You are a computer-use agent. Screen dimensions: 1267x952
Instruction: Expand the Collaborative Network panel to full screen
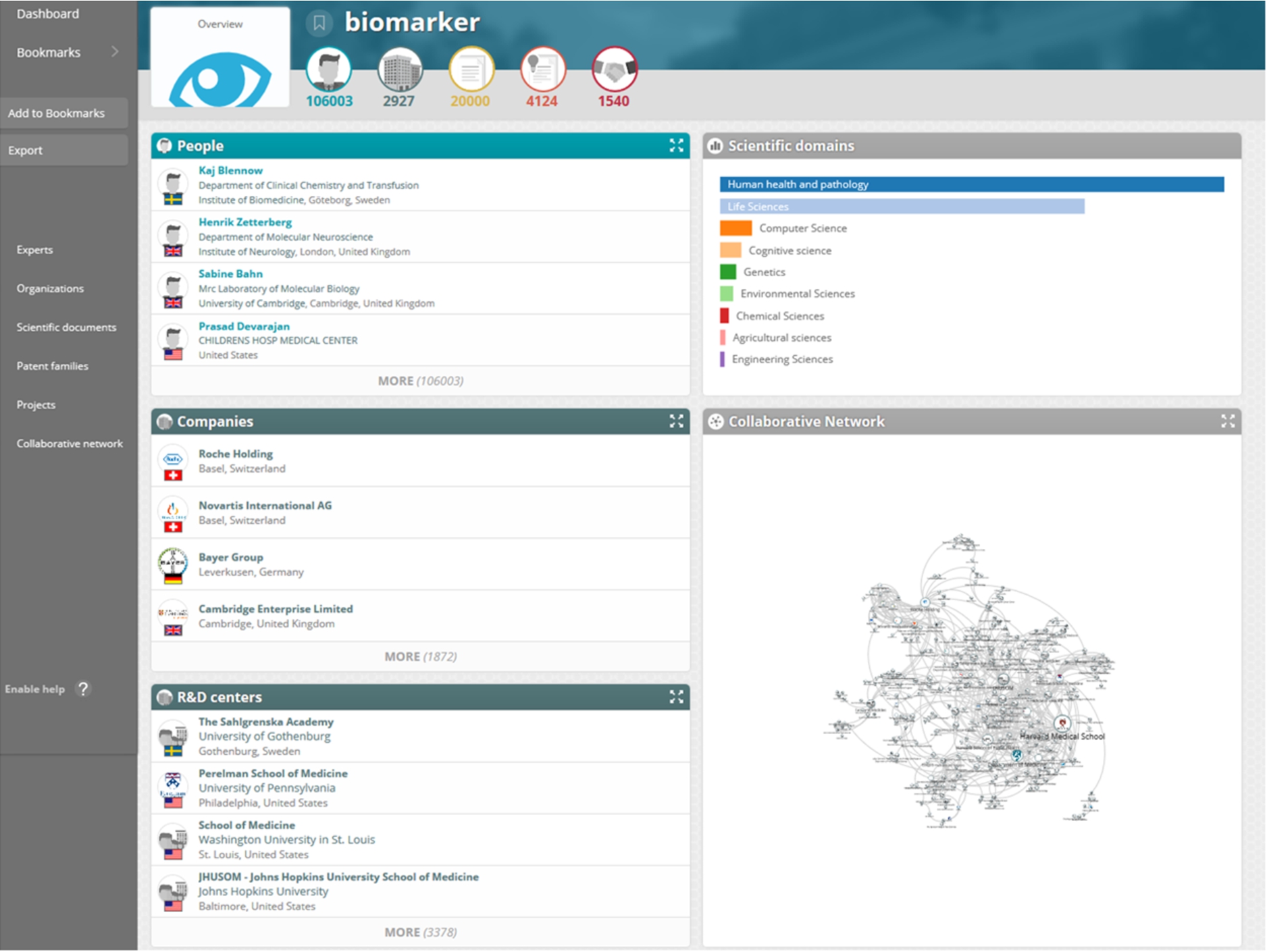[1228, 421]
